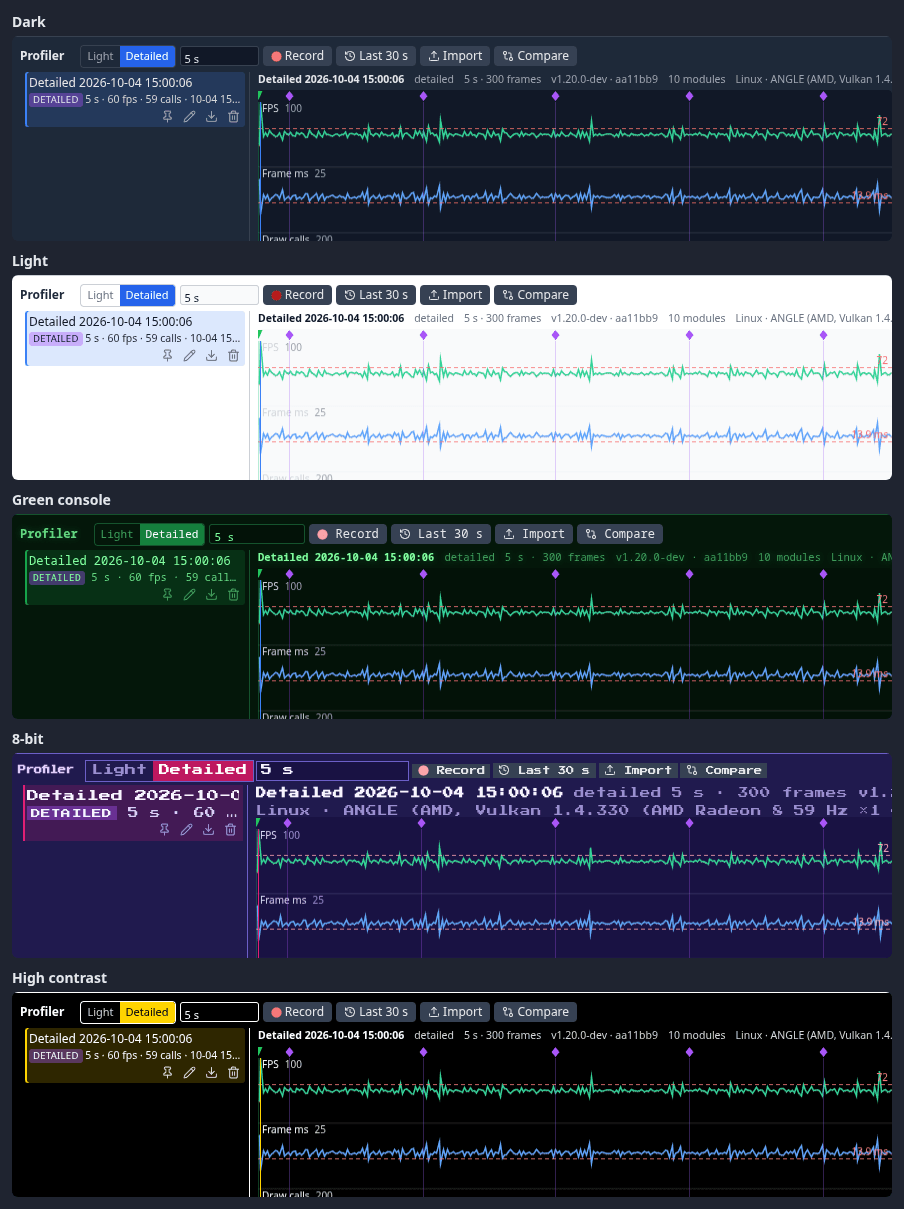
Task: Switch to Light mode in the 8-bit profiler
Action: coord(119,770)
